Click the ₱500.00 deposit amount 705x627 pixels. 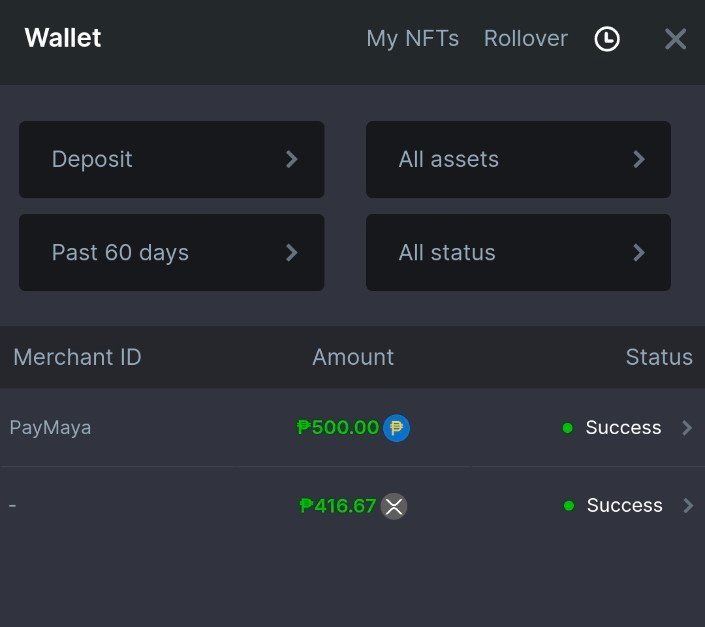coord(338,428)
